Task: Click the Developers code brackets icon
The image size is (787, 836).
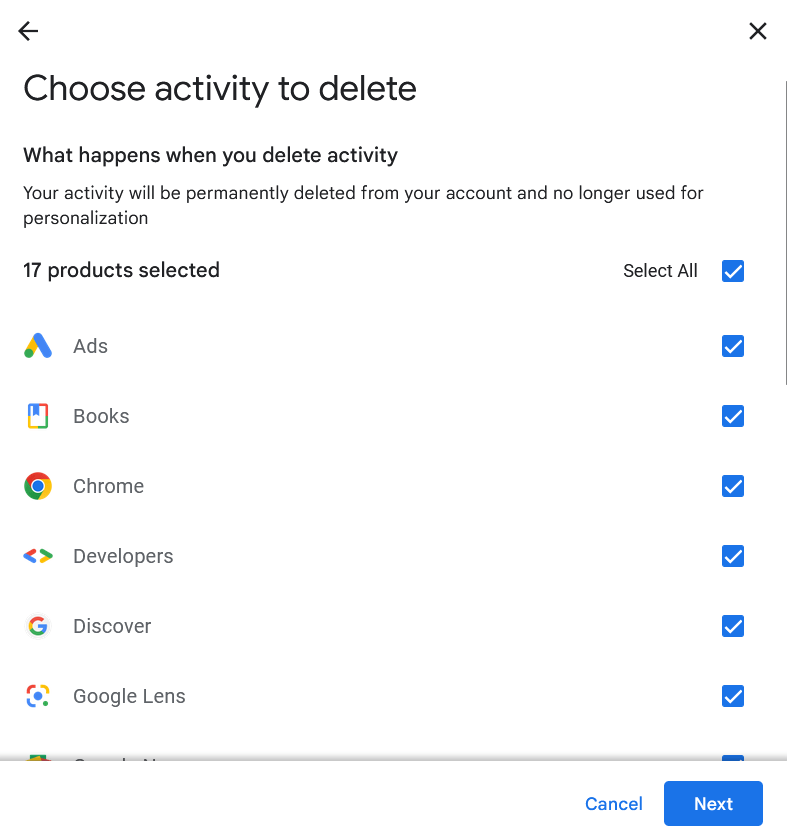Action: [x=38, y=556]
